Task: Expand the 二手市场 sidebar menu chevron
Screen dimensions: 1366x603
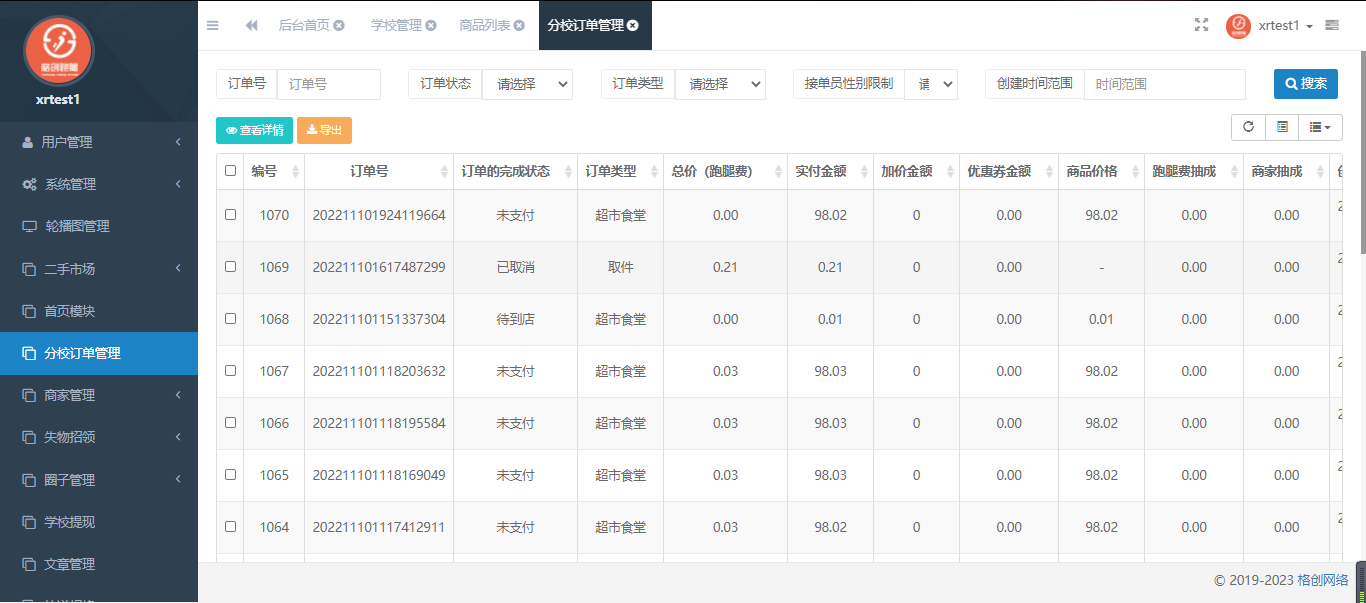Action: pyautogui.click(x=178, y=268)
